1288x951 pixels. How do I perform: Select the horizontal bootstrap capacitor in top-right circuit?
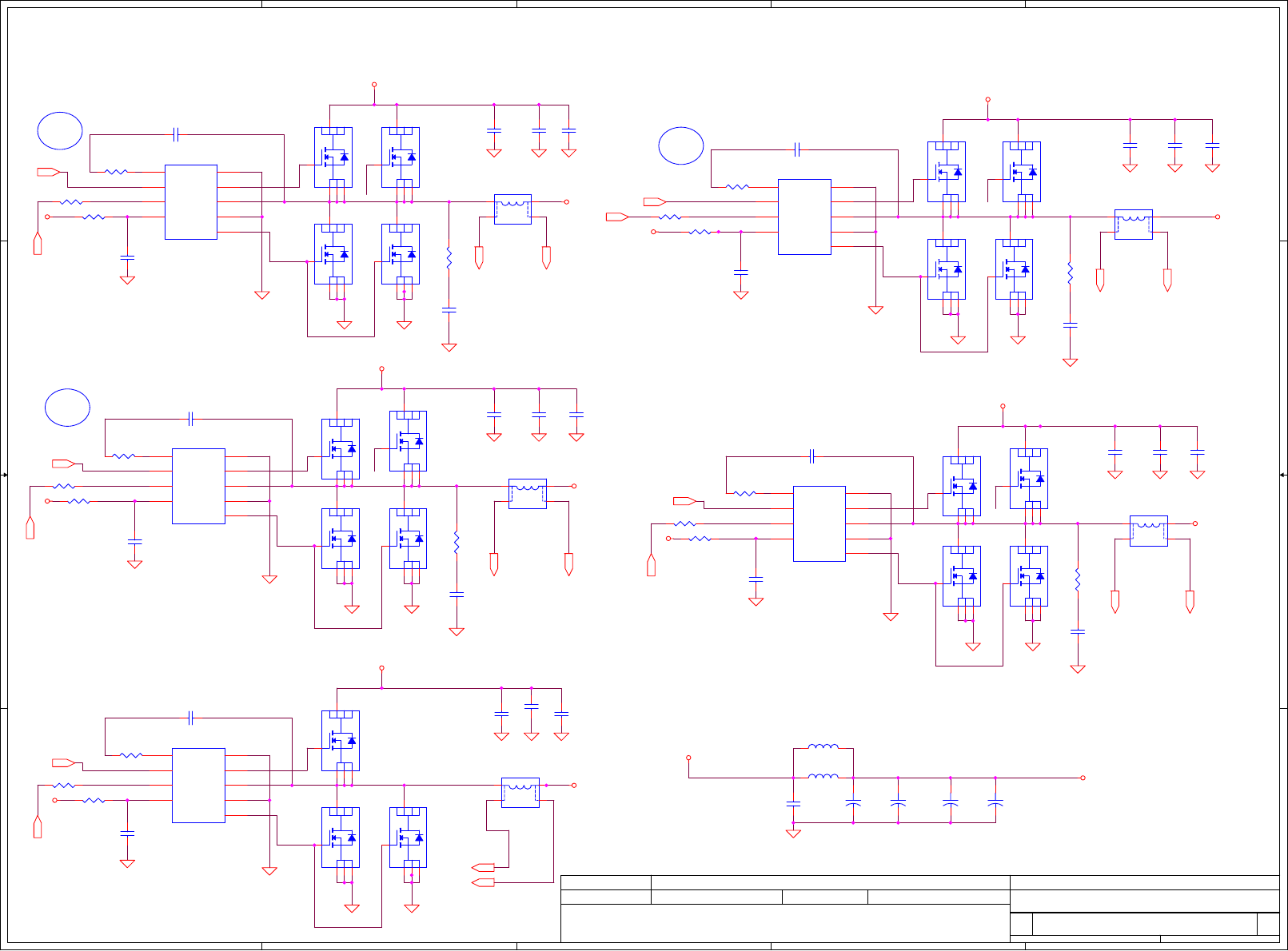[797, 149]
